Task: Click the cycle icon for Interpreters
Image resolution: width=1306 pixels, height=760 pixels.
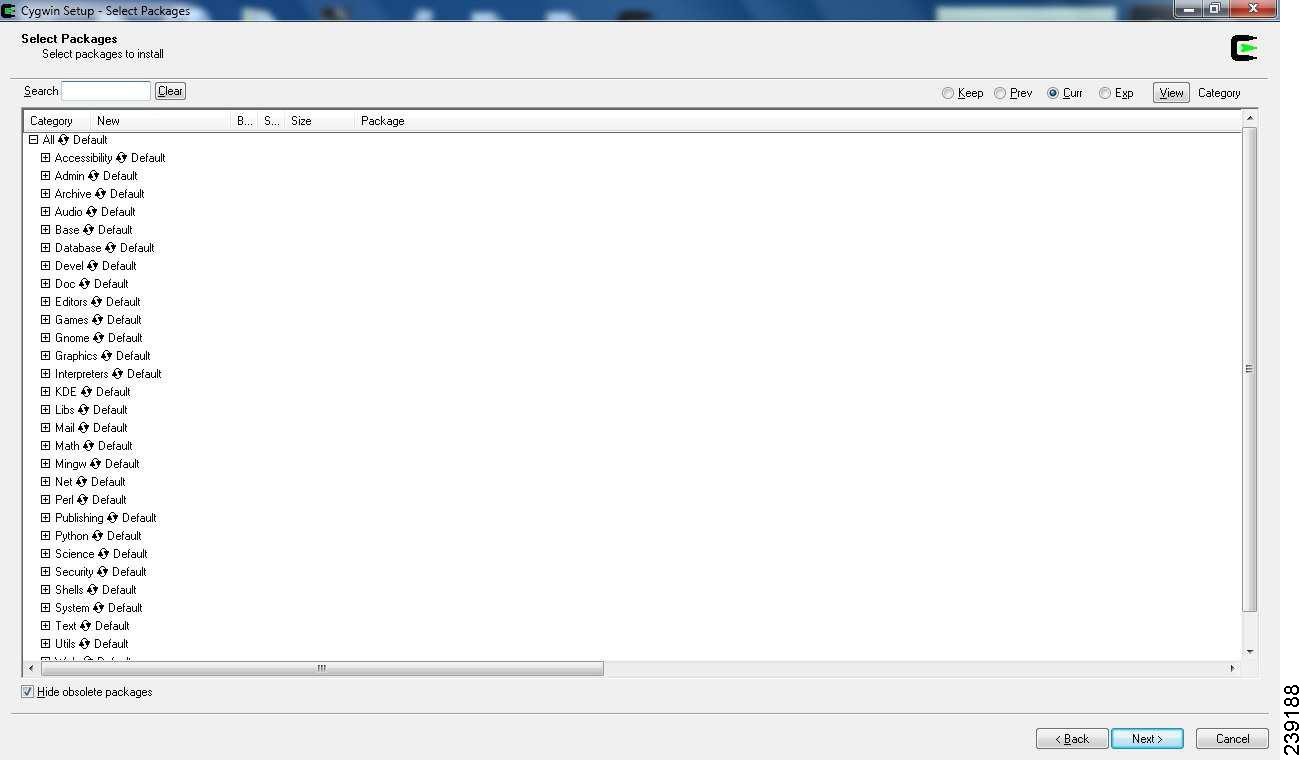Action: pyautogui.click(x=118, y=374)
